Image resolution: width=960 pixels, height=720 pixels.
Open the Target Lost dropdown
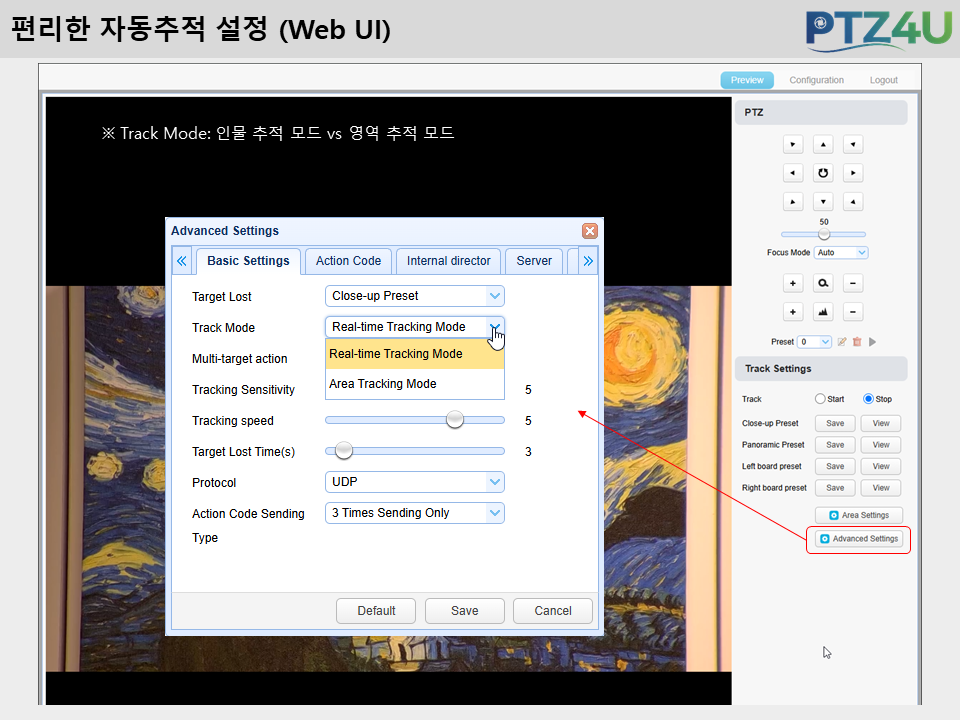tap(414, 296)
